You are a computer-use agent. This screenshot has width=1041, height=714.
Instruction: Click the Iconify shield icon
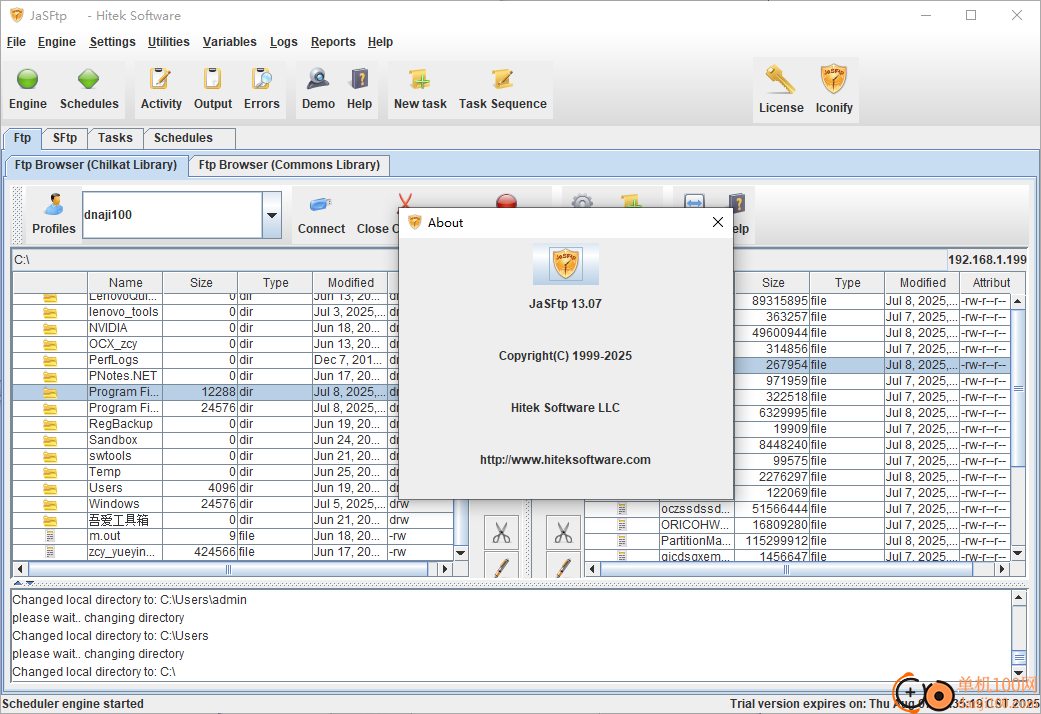833,80
